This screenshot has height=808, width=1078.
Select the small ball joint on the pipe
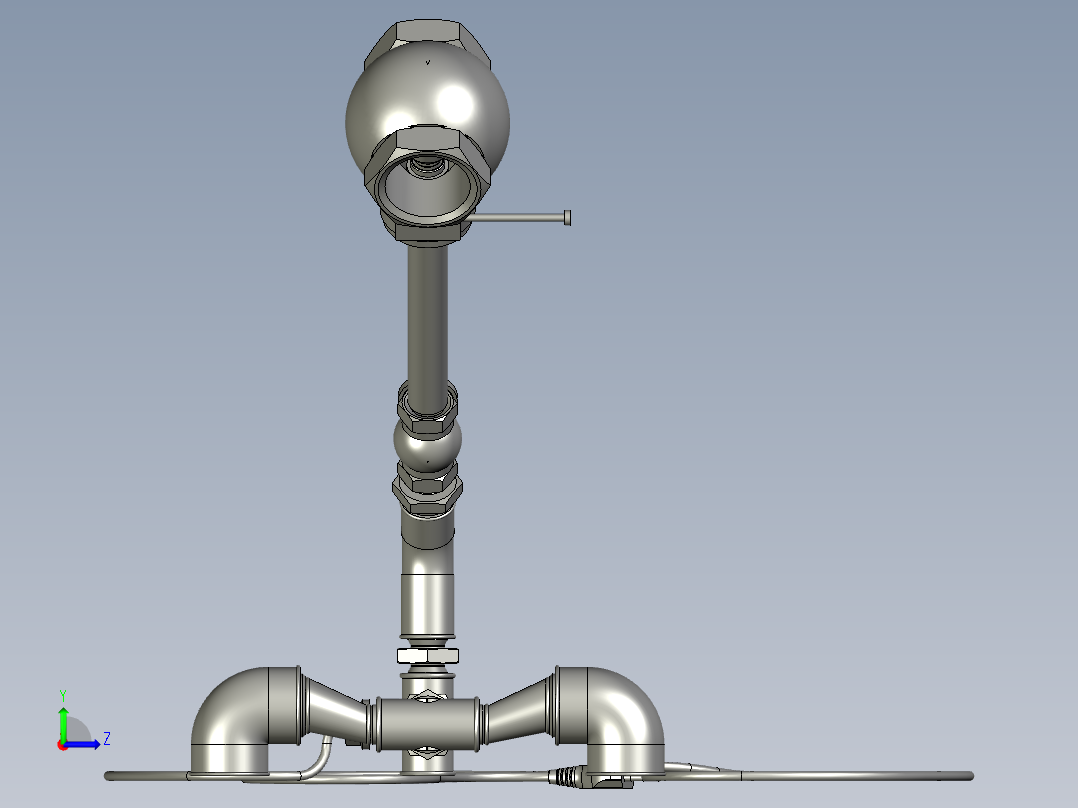tap(427, 444)
